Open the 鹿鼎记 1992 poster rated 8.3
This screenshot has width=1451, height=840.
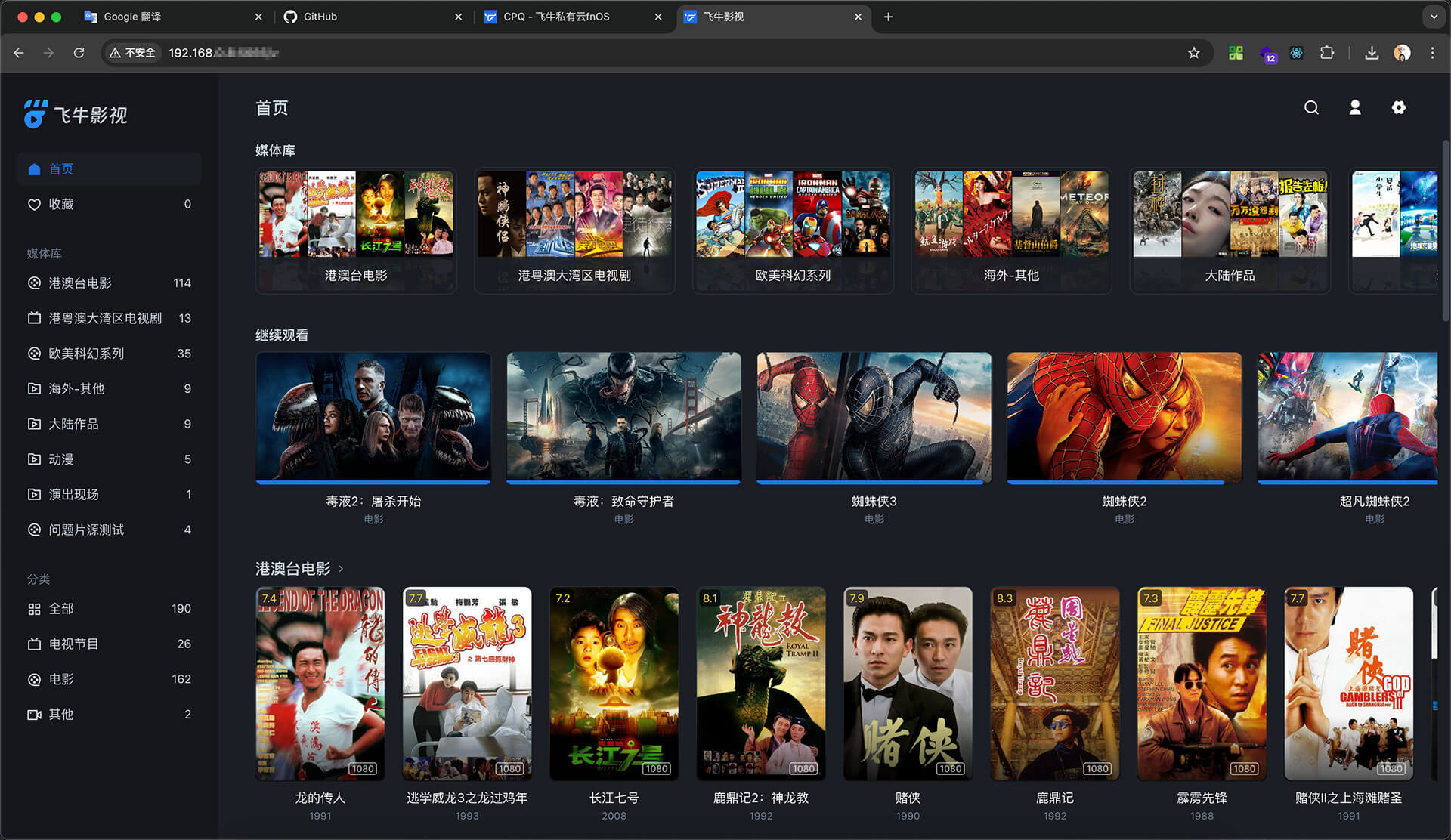pyautogui.click(x=1055, y=684)
